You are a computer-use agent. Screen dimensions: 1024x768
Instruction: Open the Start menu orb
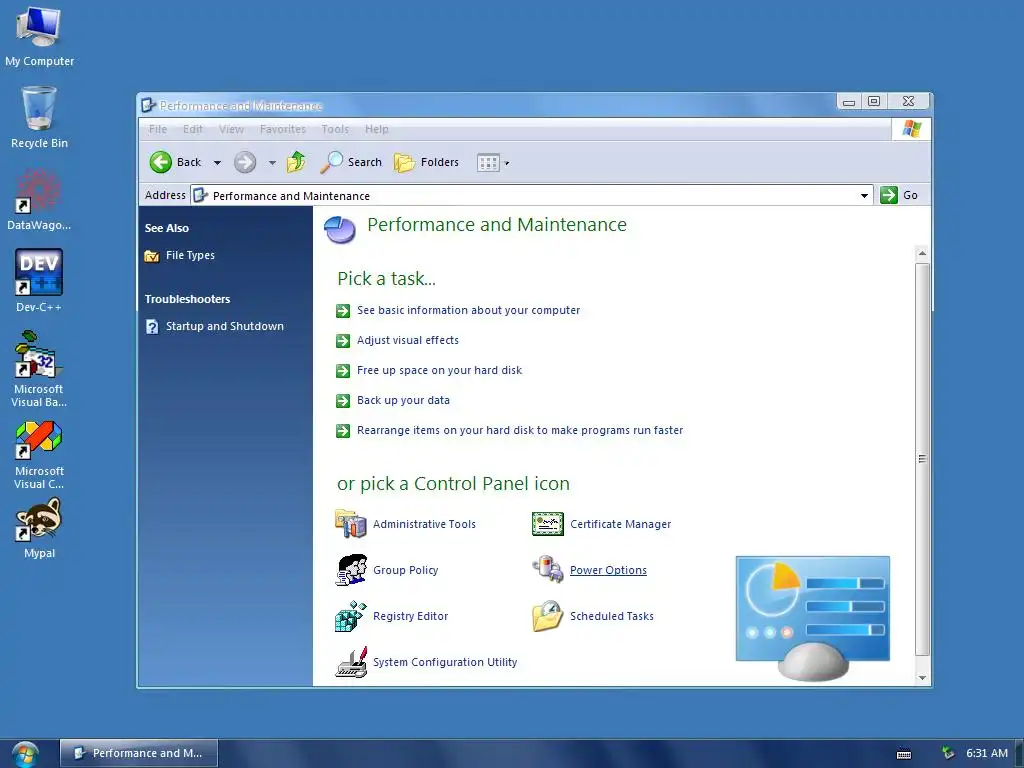[25, 755]
